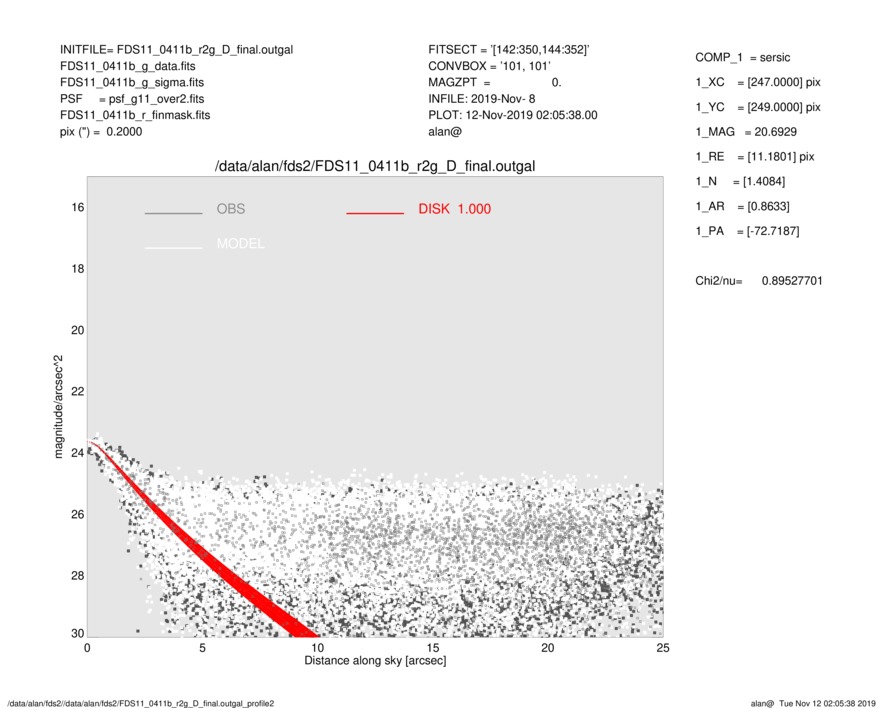
Task: Click the white MODEL legend label
Action: (240, 244)
